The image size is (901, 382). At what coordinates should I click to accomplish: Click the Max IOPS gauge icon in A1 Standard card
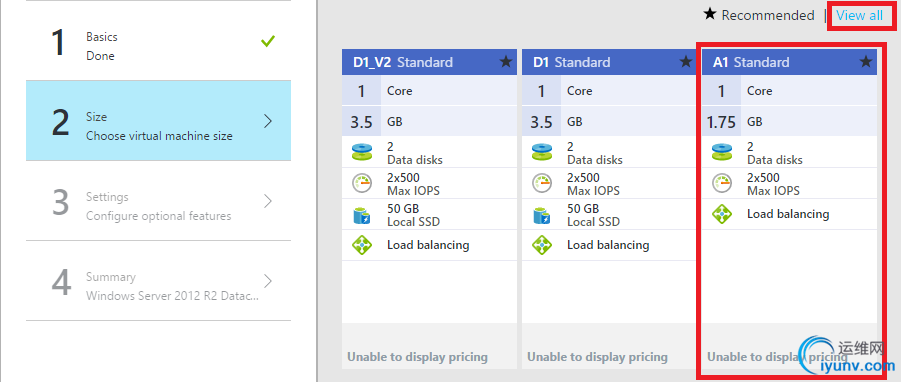click(x=722, y=184)
